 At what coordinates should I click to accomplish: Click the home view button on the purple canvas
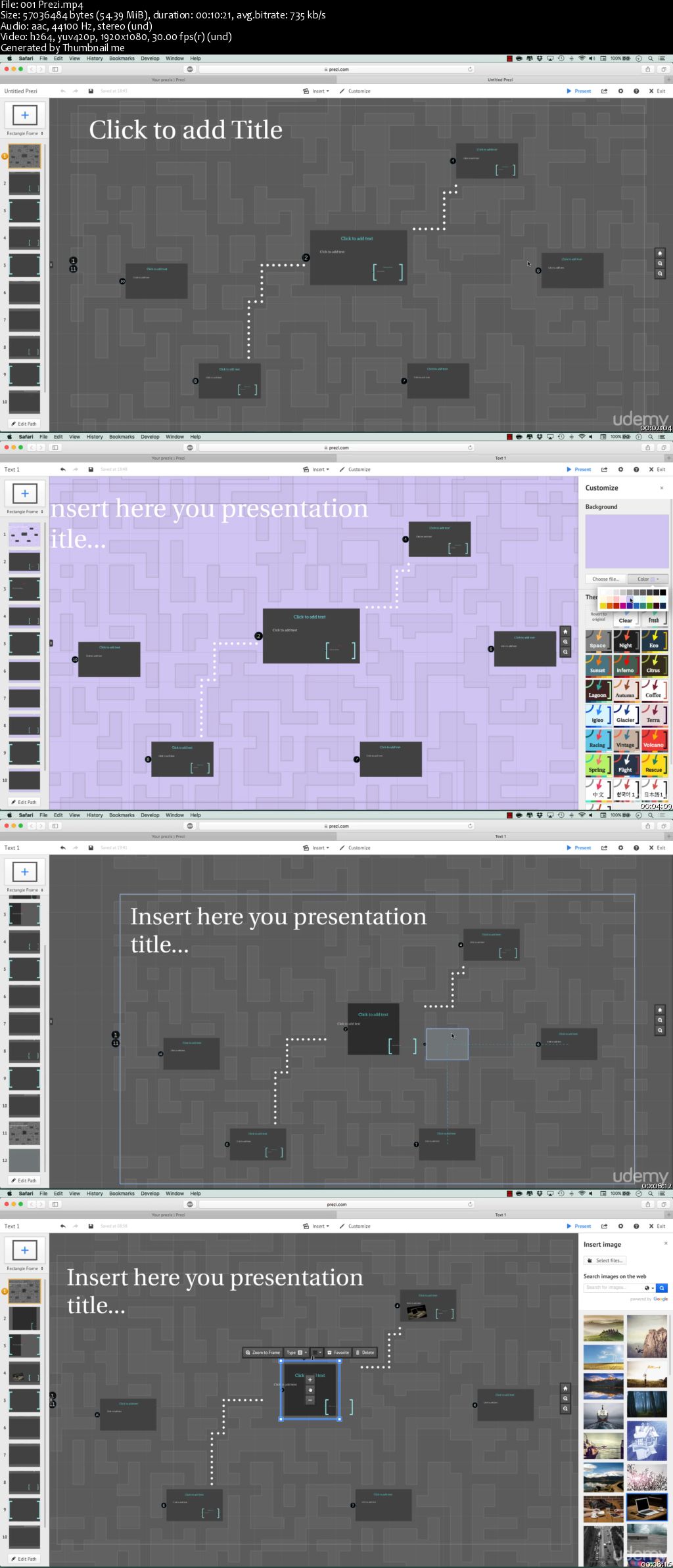pos(565,631)
